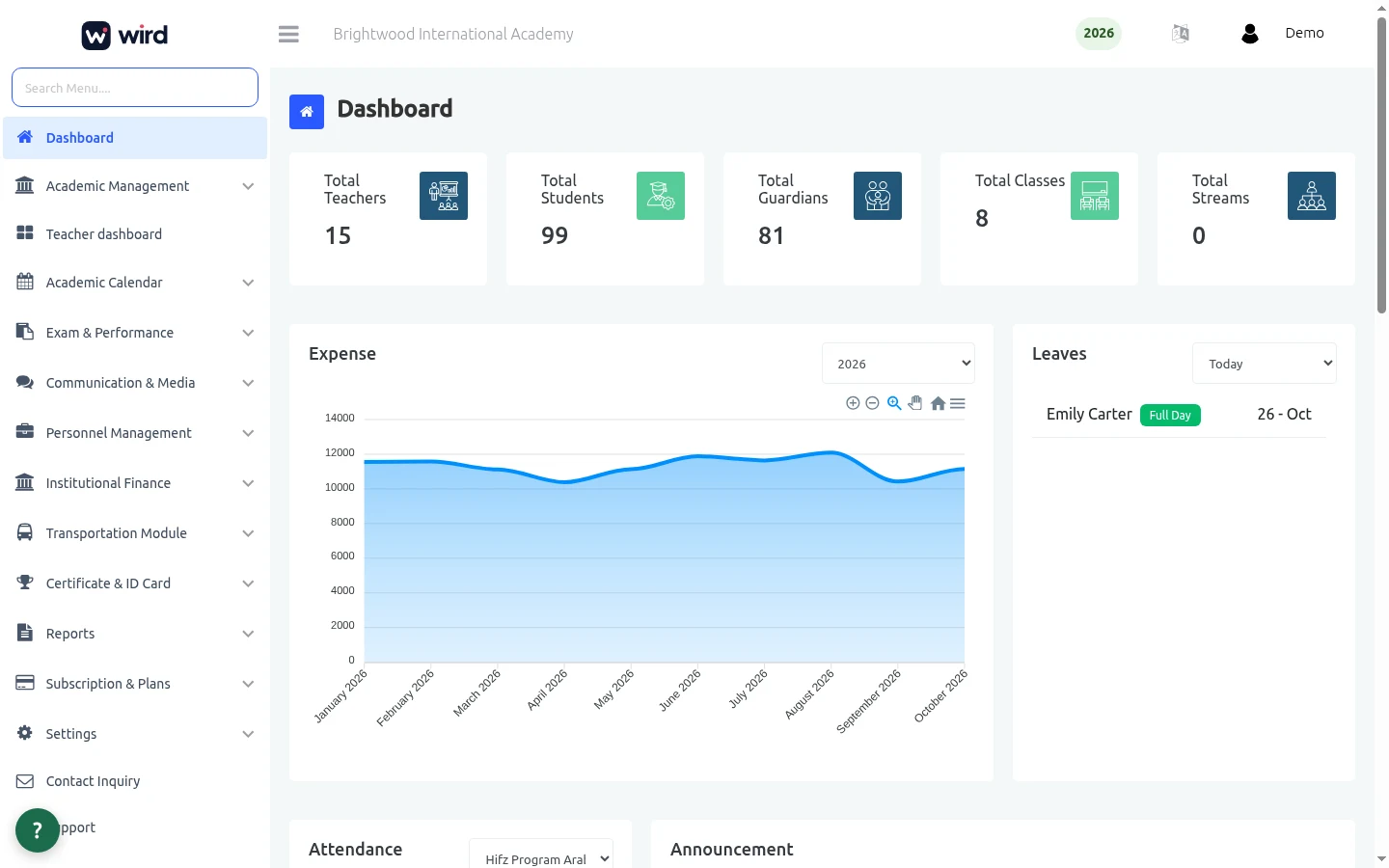The height and width of the screenshot is (868, 1389).
Task: Zoom in on the Expense chart
Action: click(x=853, y=403)
